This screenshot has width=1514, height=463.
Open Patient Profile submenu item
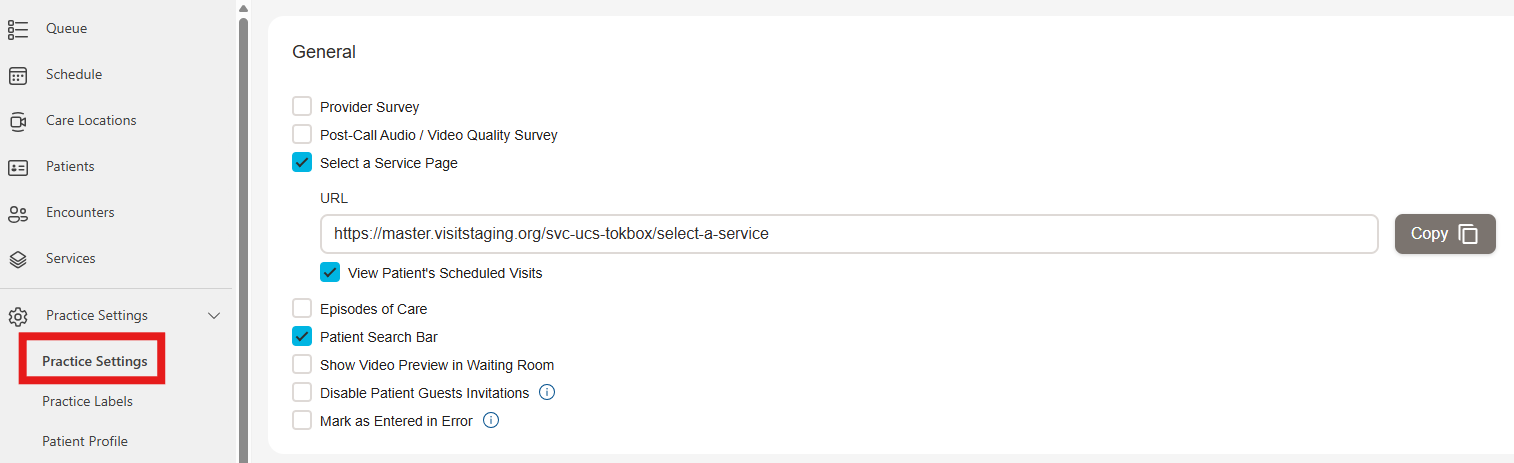click(x=85, y=441)
